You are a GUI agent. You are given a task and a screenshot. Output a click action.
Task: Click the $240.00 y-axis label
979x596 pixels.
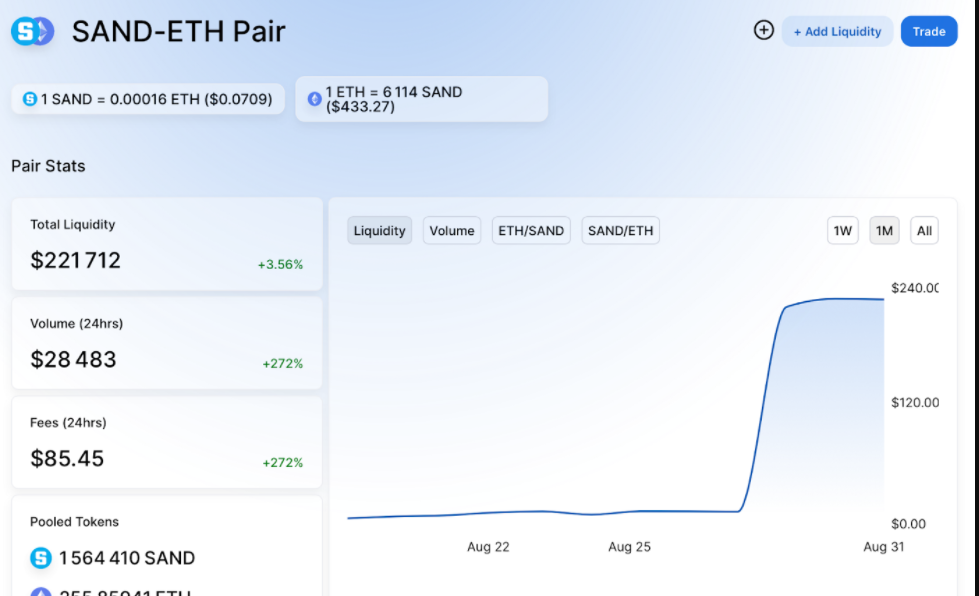915,288
